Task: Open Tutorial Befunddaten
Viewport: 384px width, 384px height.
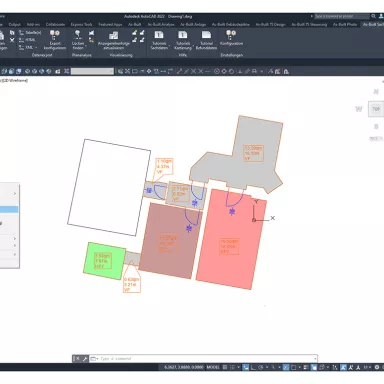Action: pos(206,40)
